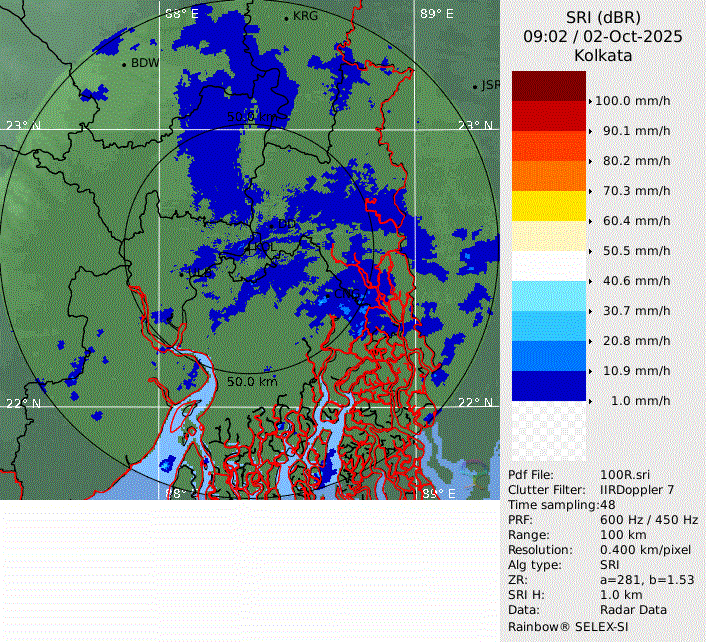706x642 pixels.
Task: Click the Clutter Filter IIRDoppler 7 value
Action: (637, 490)
